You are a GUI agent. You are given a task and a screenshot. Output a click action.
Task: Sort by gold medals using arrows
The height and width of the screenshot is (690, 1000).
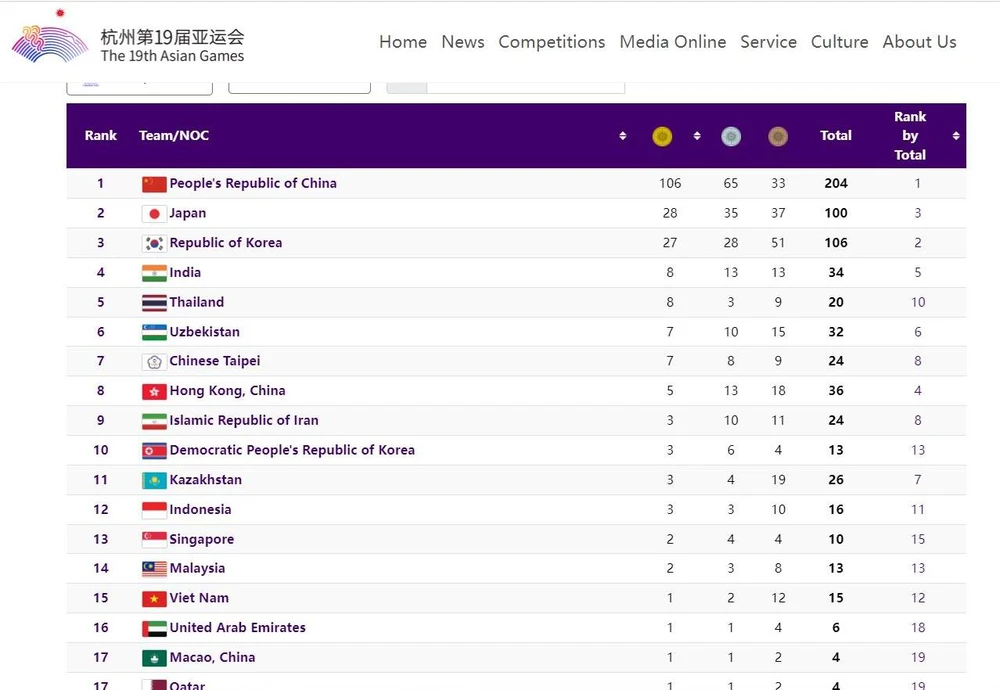click(x=697, y=136)
